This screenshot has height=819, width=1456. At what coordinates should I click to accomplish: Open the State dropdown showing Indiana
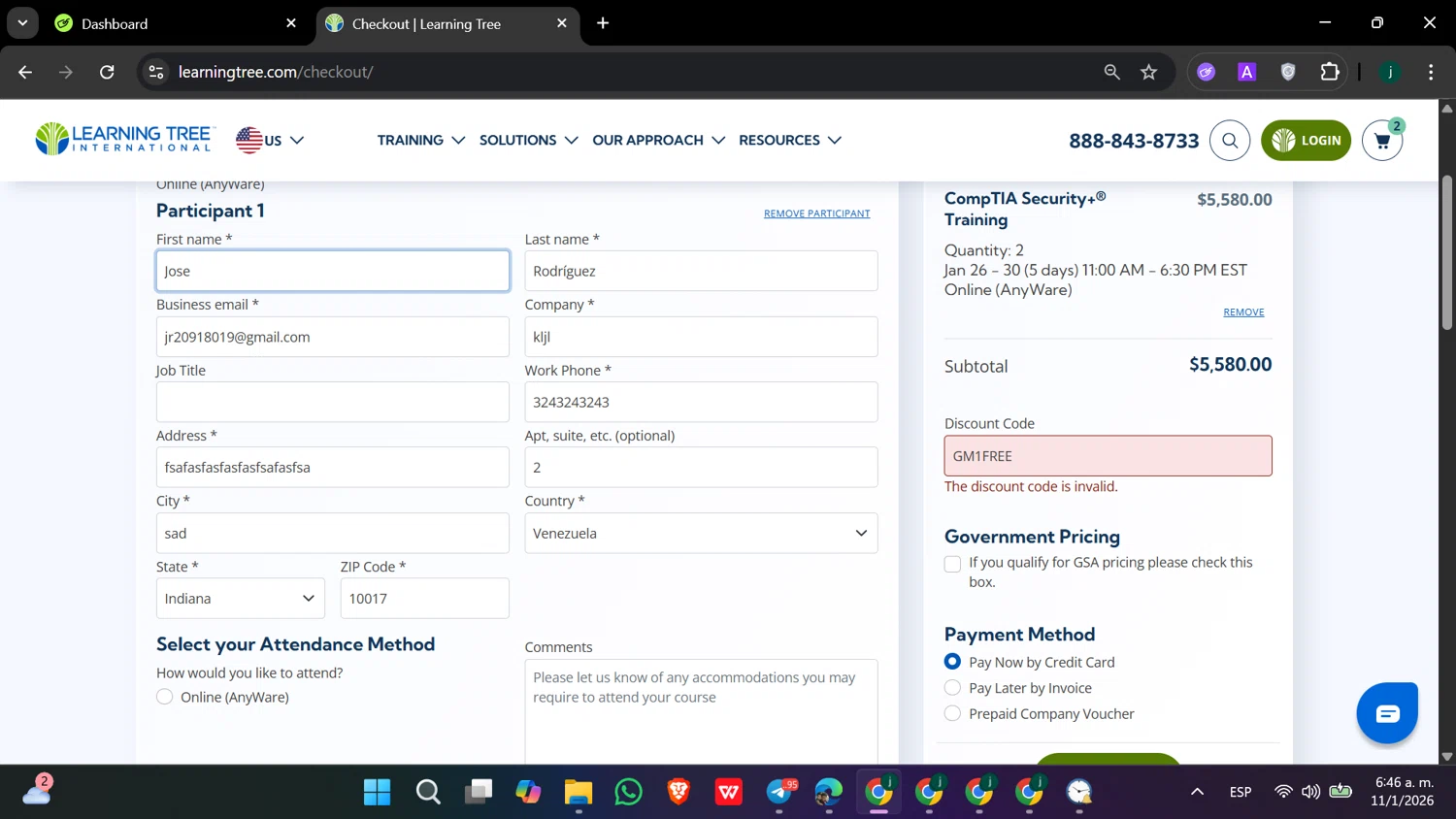pos(241,599)
